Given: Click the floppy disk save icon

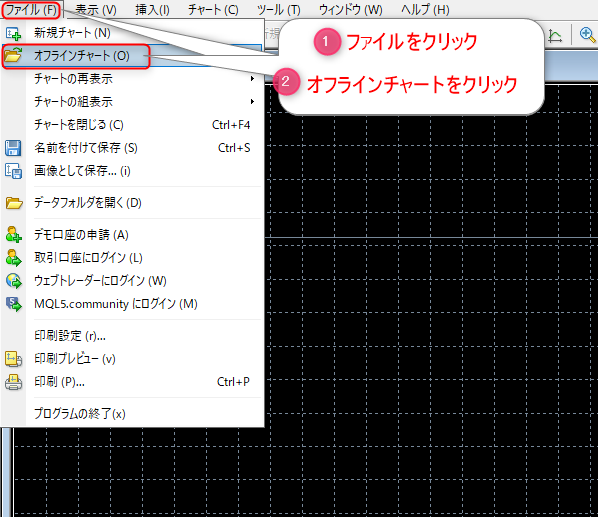Looking at the screenshot, I should tap(13, 148).
